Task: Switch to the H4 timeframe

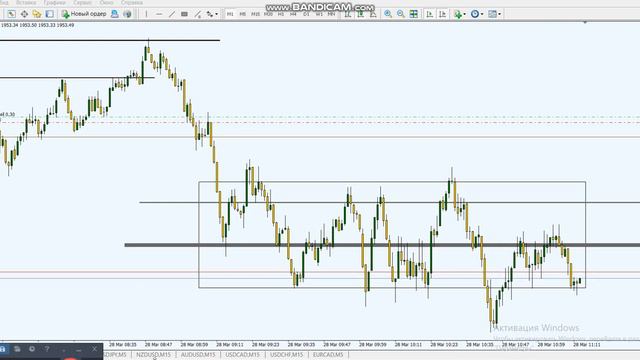Action: 293,14
